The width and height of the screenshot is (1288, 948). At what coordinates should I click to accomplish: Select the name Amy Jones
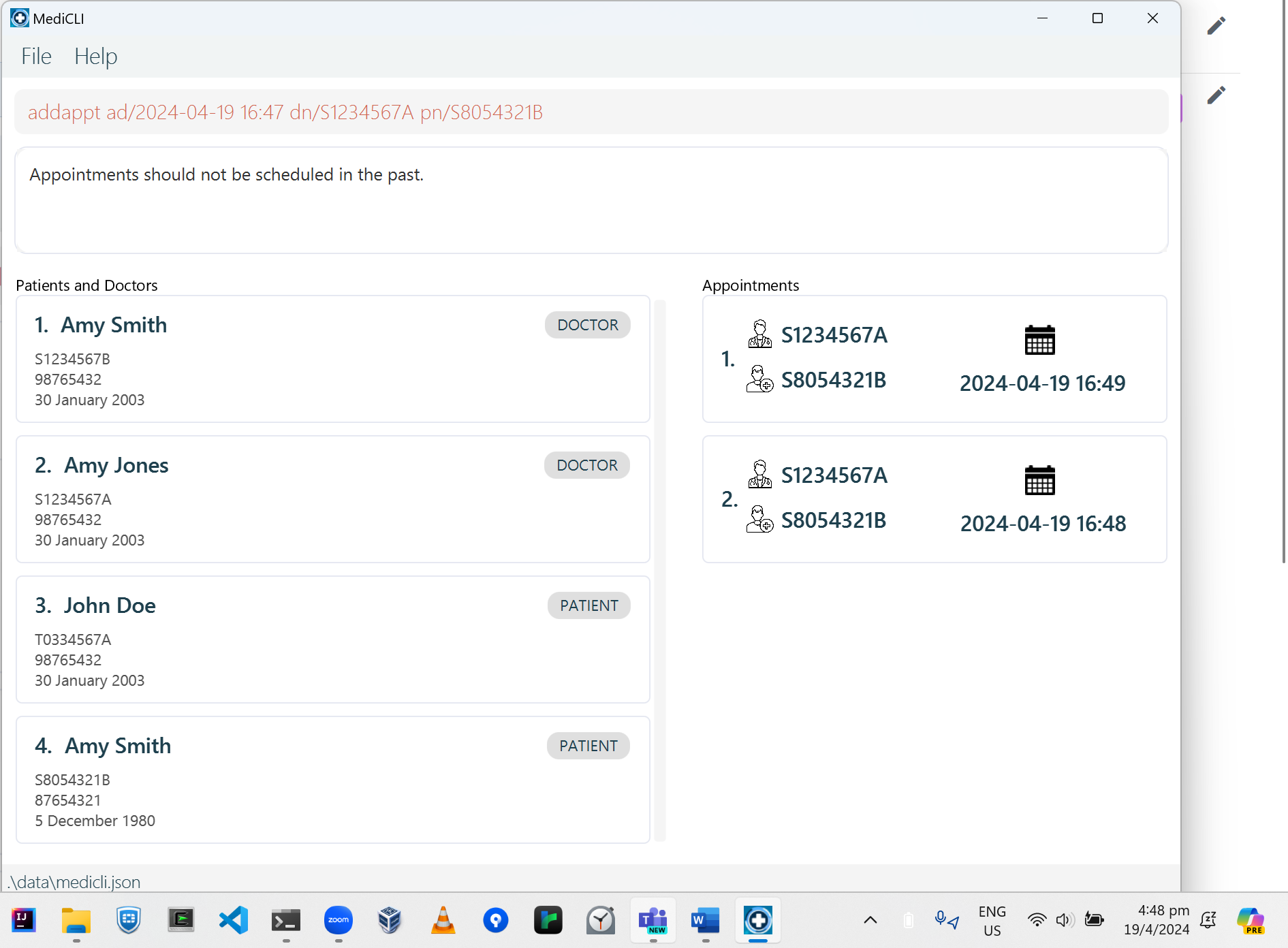point(116,465)
